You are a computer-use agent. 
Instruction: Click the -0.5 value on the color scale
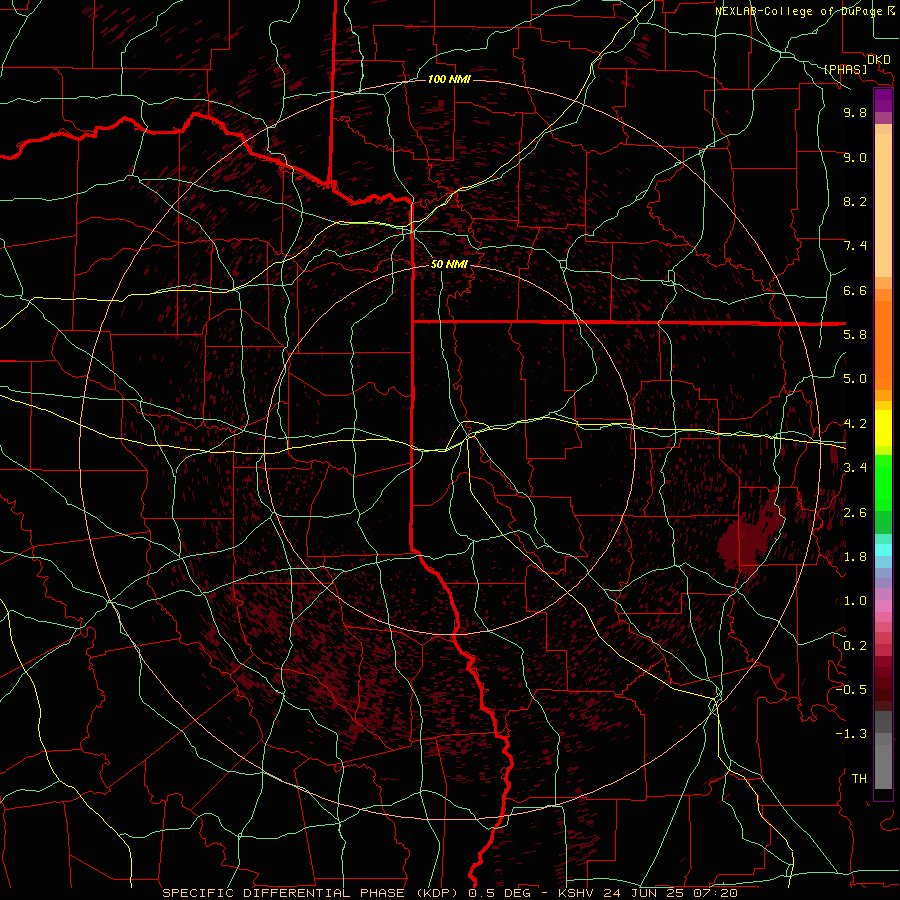tap(851, 690)
